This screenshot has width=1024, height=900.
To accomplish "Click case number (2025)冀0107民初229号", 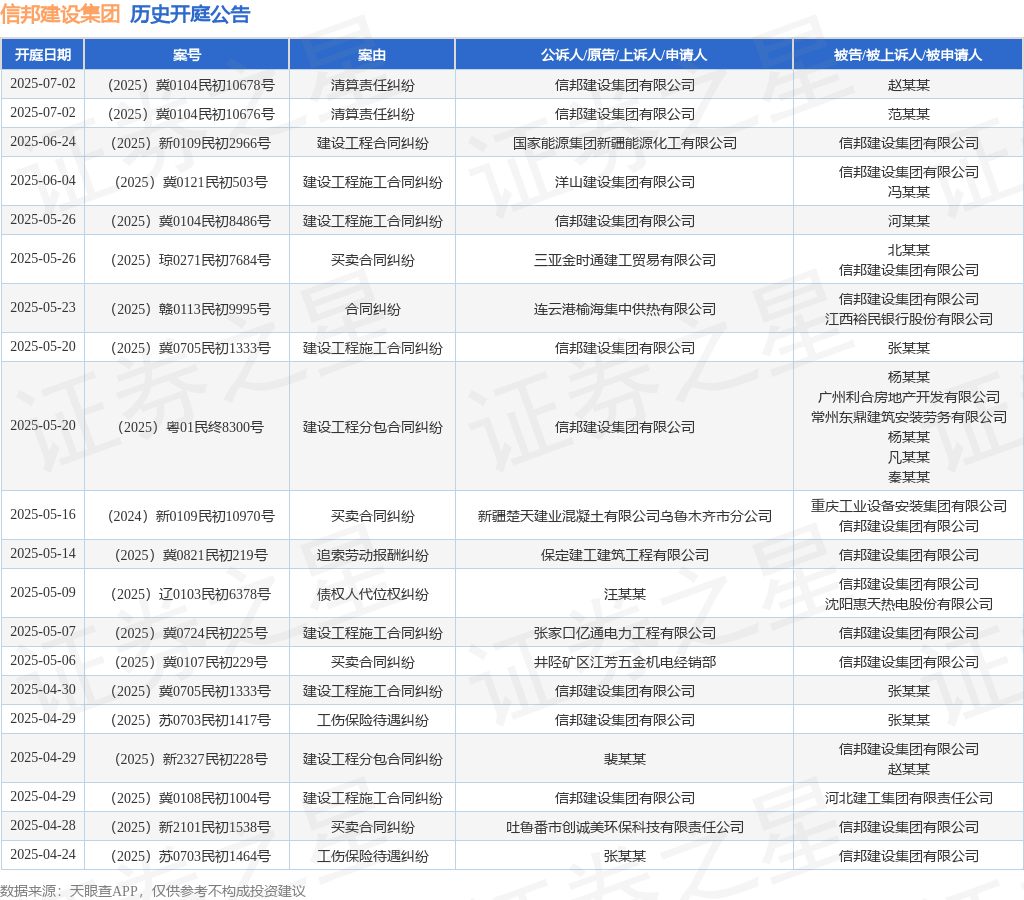I will 191,662.
